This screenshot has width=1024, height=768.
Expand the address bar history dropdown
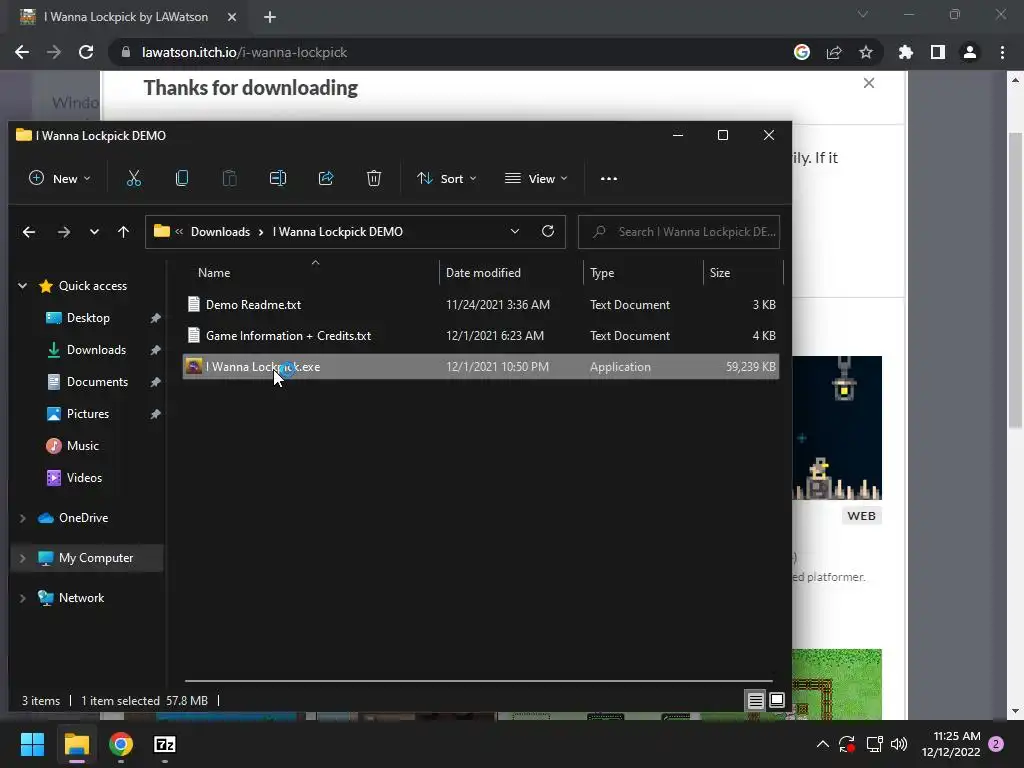[x=515, y=232]
